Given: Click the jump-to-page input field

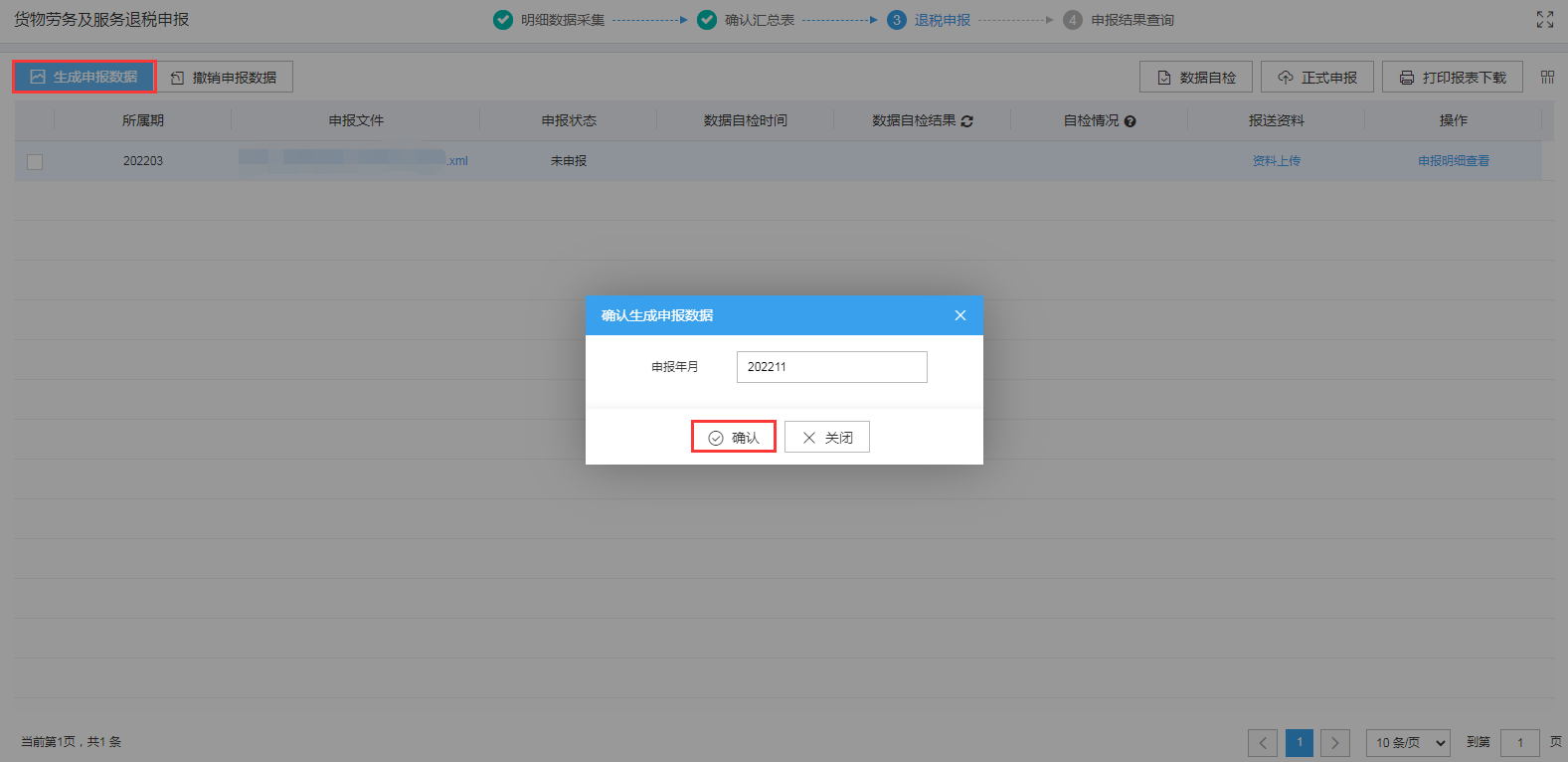Looking at the screenshot, I should (1520, 743).
